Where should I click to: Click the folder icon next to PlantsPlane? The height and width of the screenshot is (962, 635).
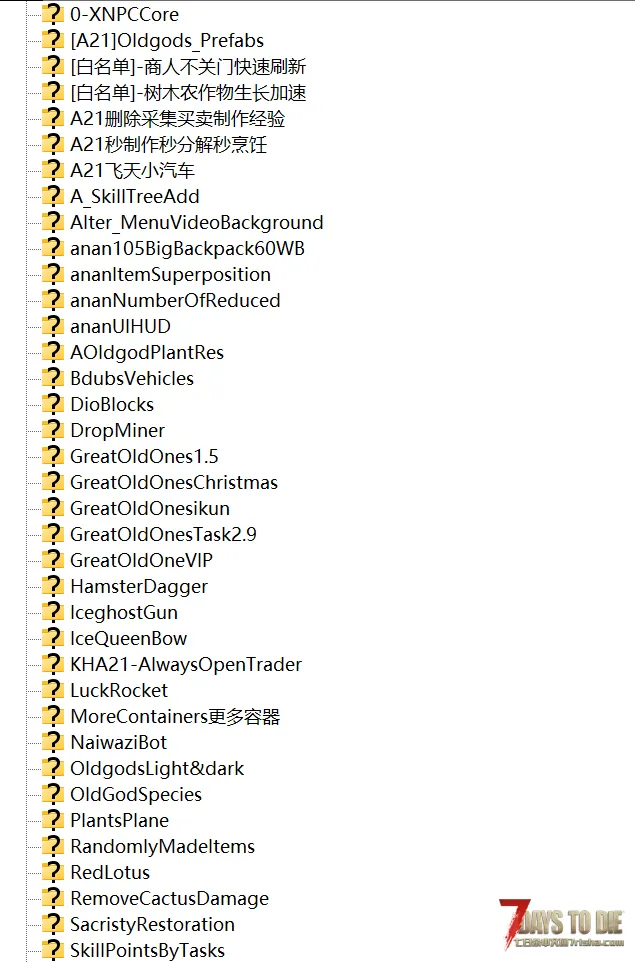click(53, 820)
